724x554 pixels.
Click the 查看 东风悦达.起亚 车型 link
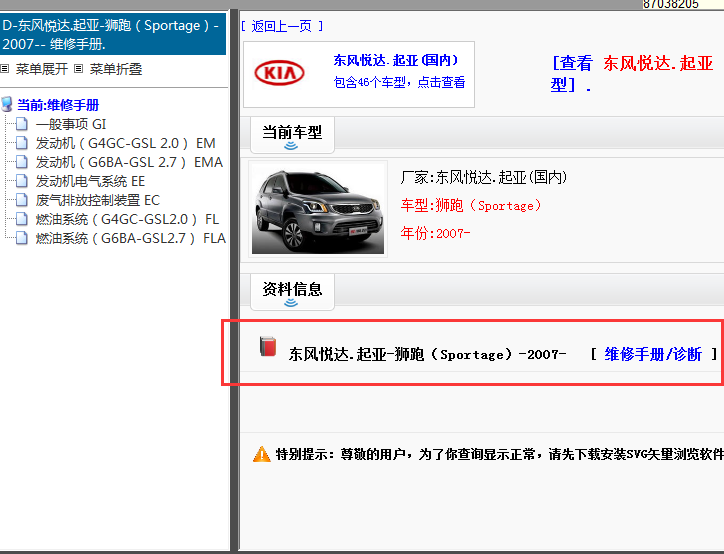pos(633,74)
